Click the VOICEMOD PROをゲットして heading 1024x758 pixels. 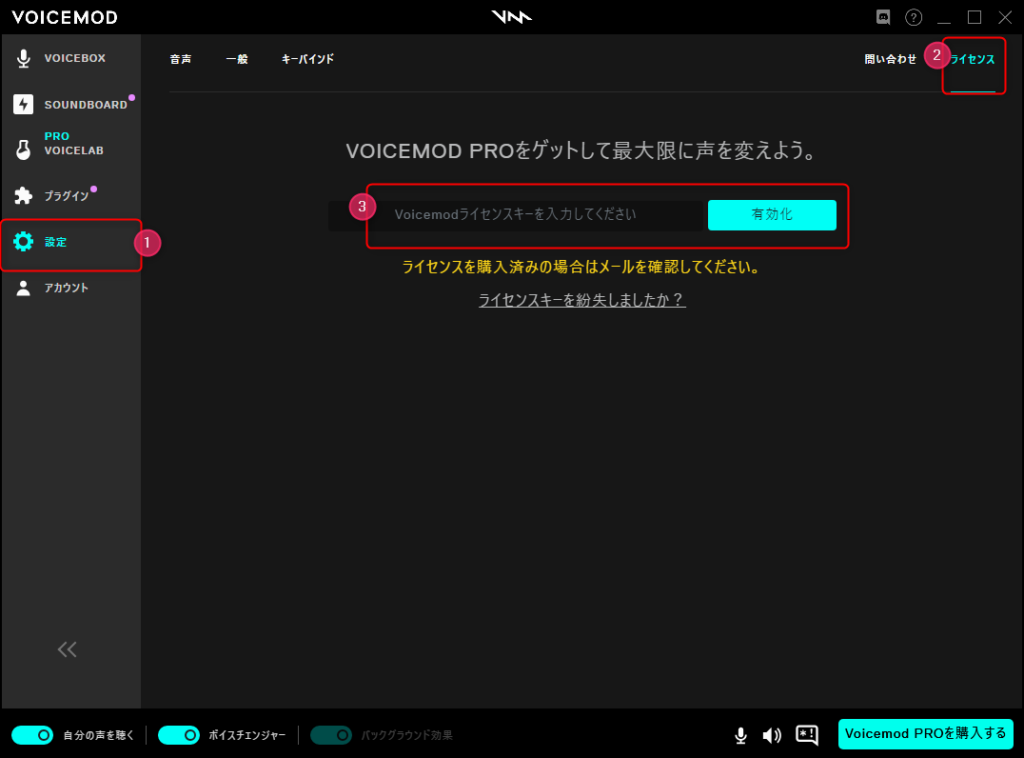[581, 151]
